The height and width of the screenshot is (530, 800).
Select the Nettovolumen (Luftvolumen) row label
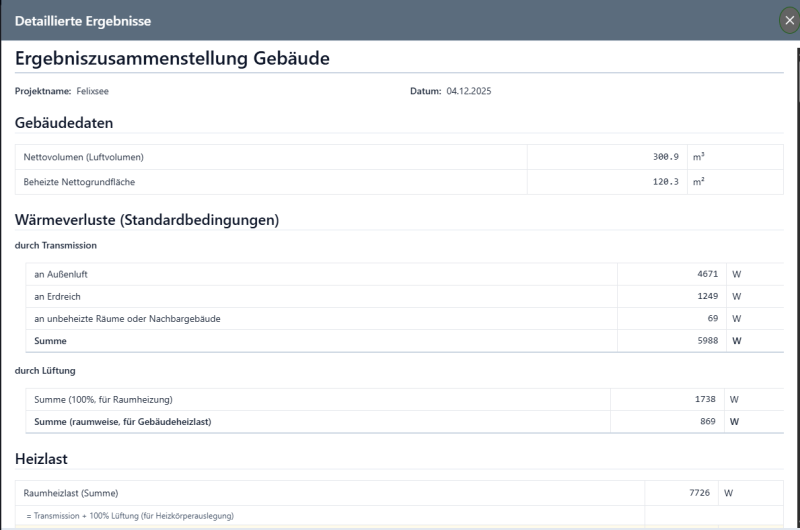pyautogui.click(x=84, y=157)
